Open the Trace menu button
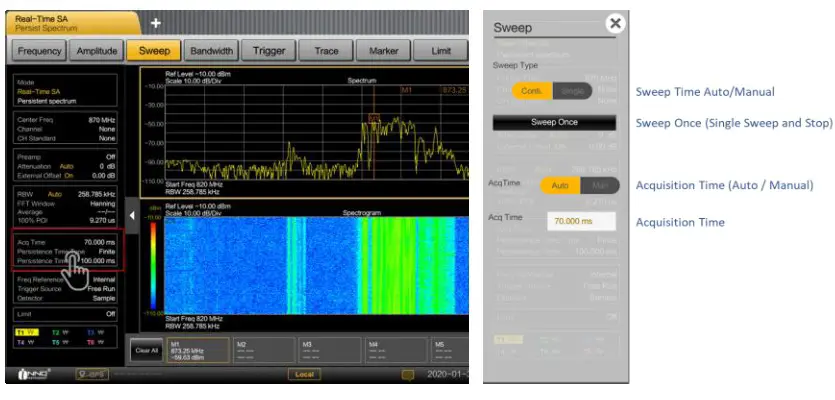Screen dimensions: 835x400 pos(326,51)
